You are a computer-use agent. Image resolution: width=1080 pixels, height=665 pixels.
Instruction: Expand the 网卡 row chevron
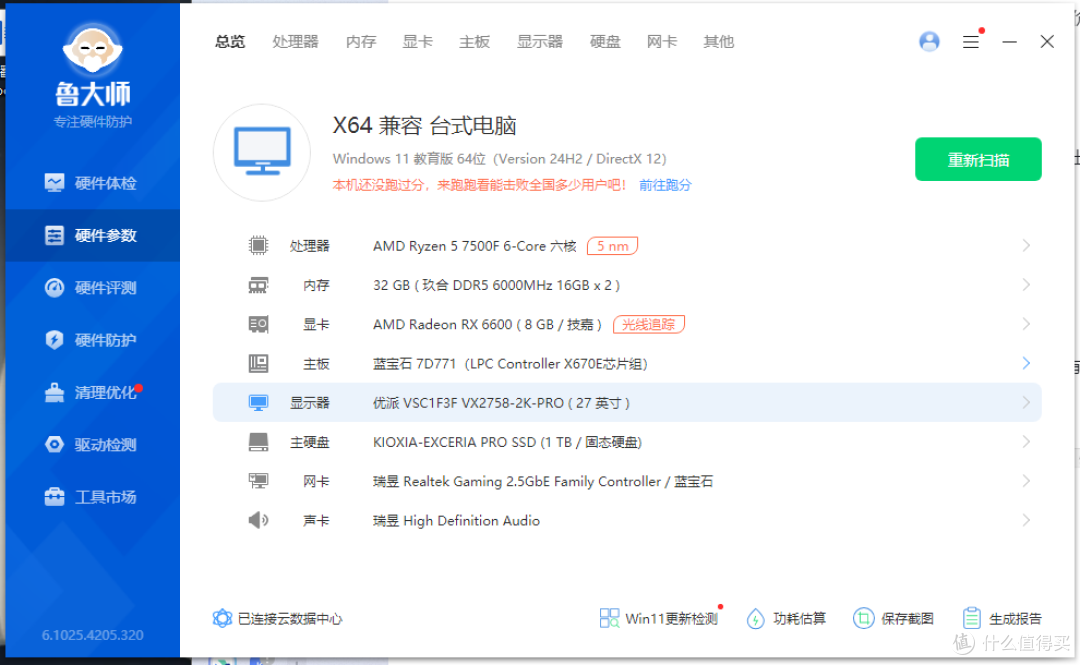1026,481
